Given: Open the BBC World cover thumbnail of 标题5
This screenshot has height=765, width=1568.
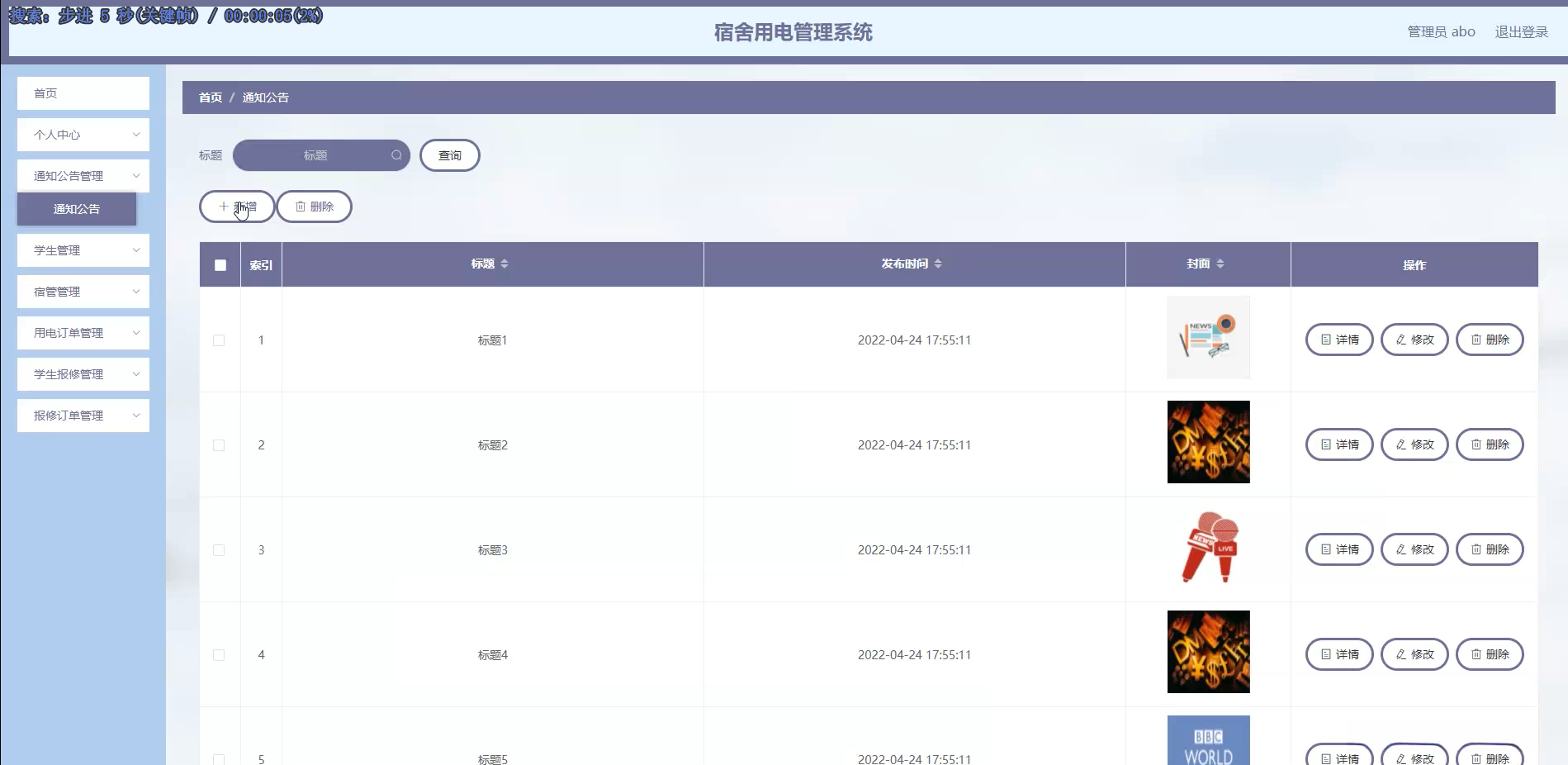Looking at the screenshot, I should [x=1209, y=740].
